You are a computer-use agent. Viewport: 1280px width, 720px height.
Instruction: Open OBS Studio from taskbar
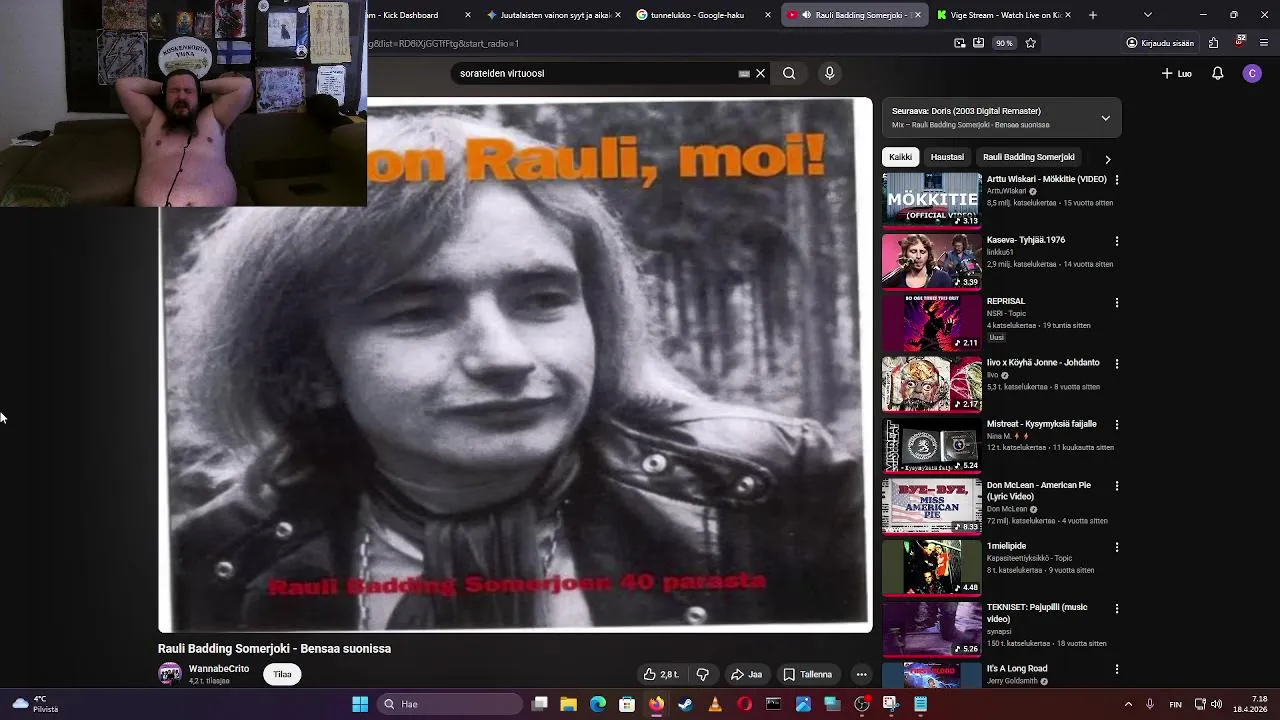861,704
